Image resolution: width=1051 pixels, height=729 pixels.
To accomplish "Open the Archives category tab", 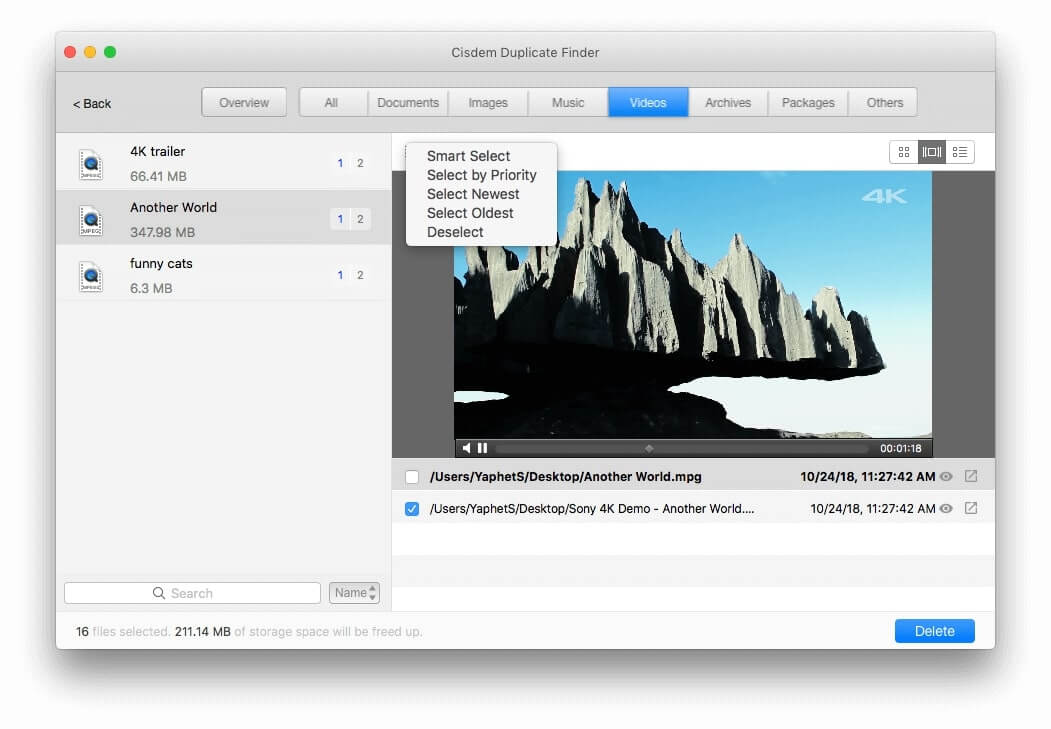I will [727, 102].
